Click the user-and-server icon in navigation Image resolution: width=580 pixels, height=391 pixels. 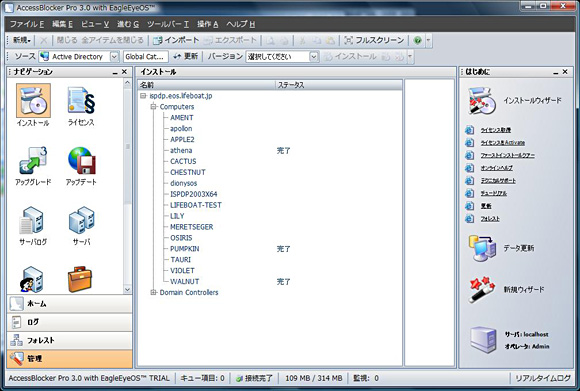click(x=32, y=279)
